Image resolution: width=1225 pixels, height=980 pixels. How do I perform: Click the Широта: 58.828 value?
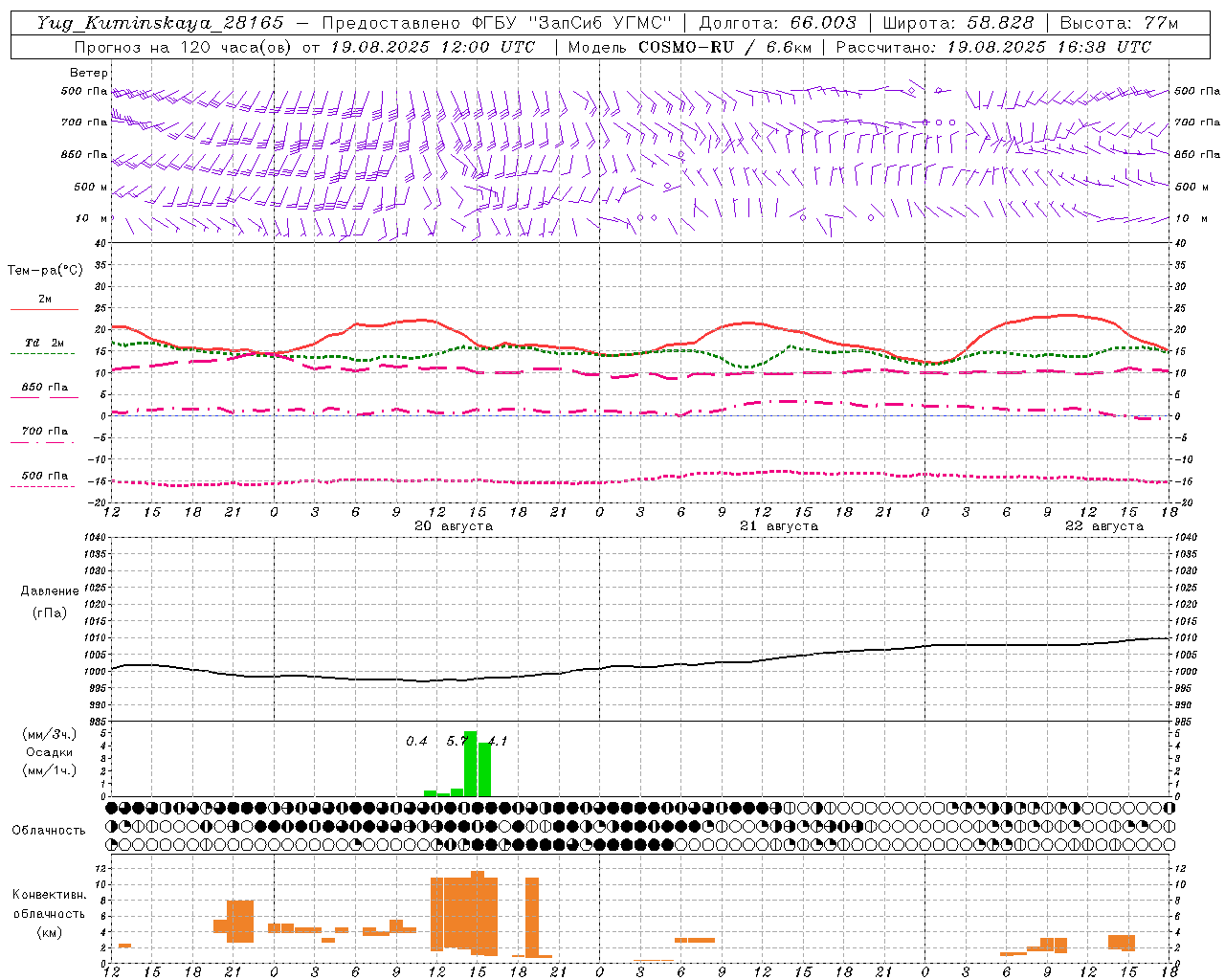point(958,23)
